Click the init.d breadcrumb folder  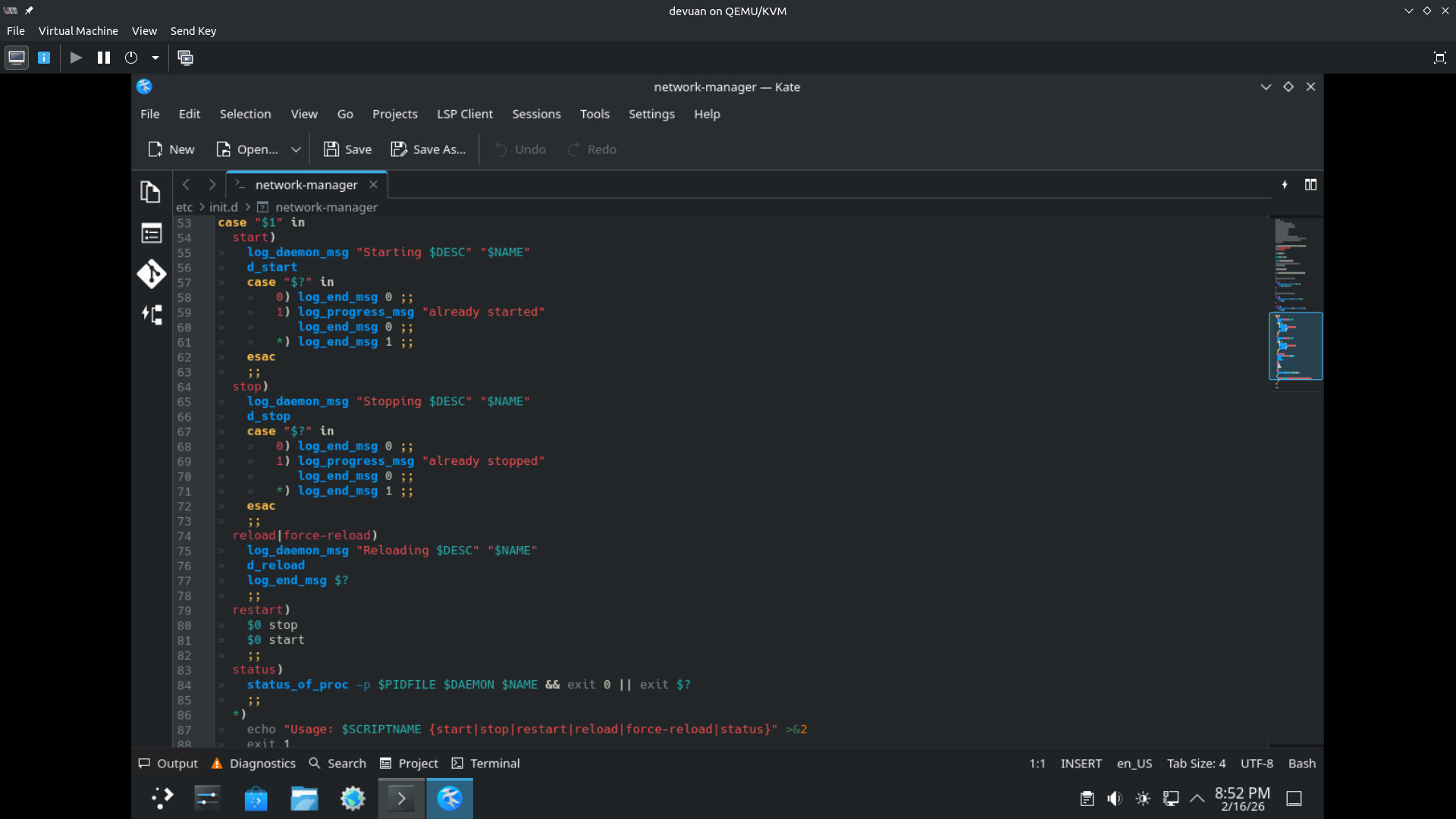tap(224, 207)
